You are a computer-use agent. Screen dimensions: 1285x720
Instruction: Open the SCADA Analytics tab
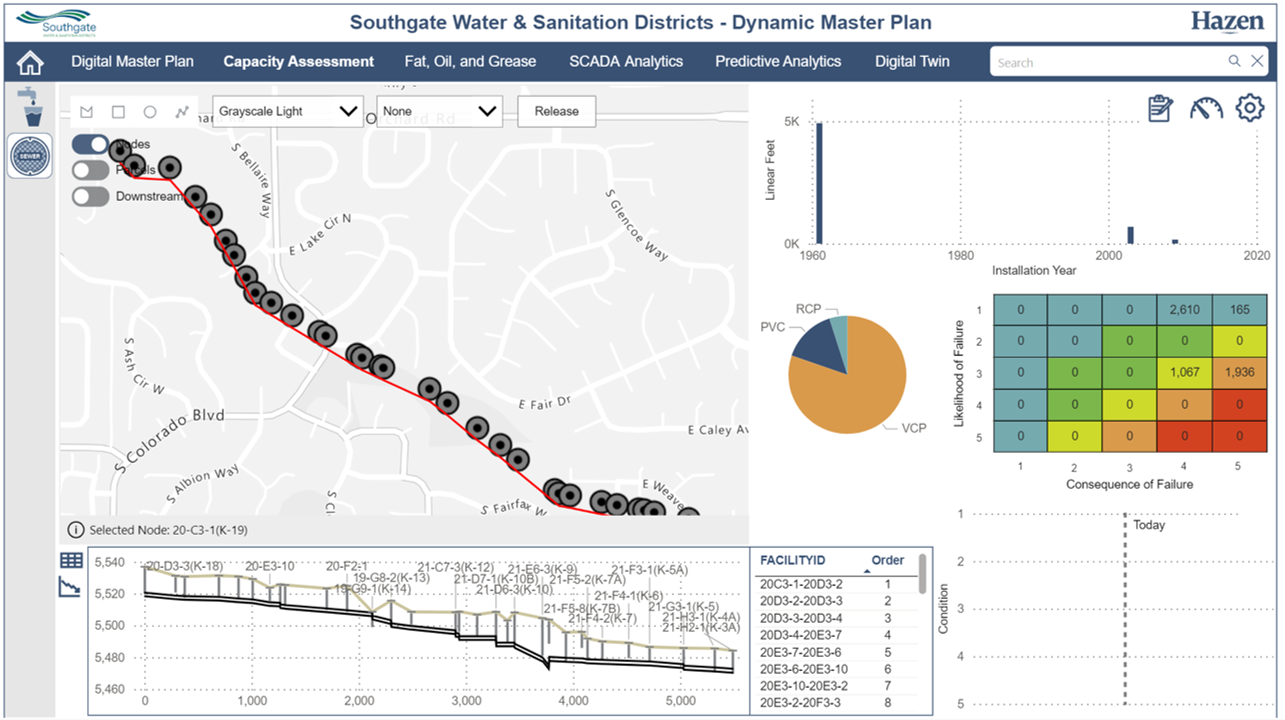(x=626, y=62)
